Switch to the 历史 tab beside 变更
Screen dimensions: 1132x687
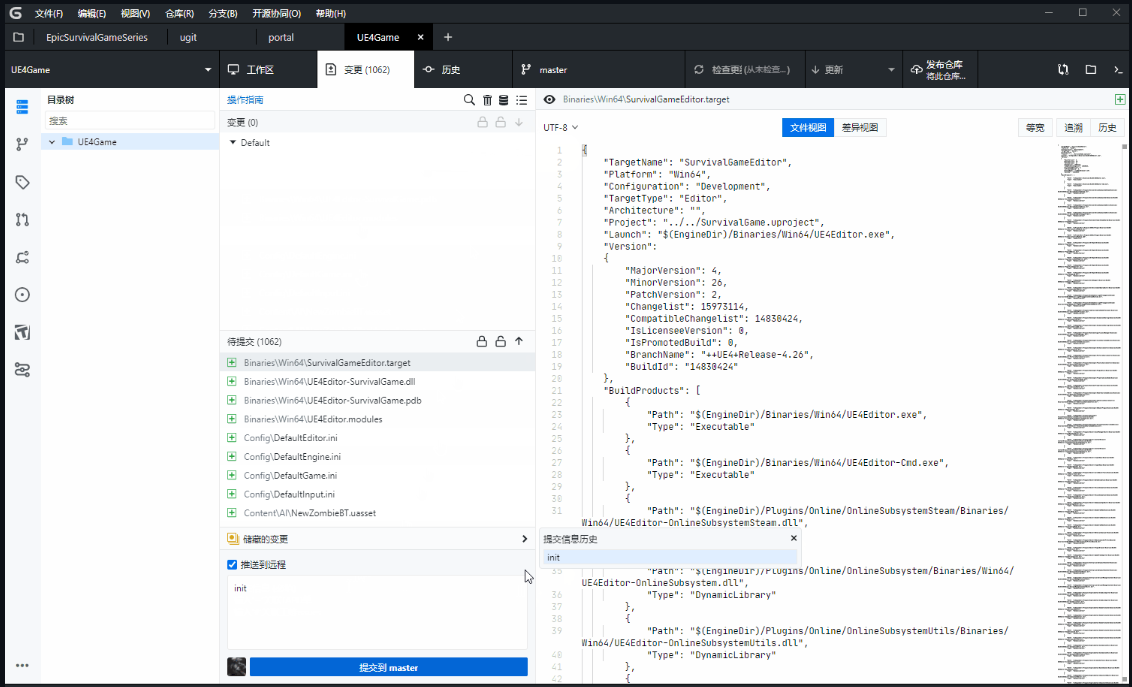(x=463, y=69)
